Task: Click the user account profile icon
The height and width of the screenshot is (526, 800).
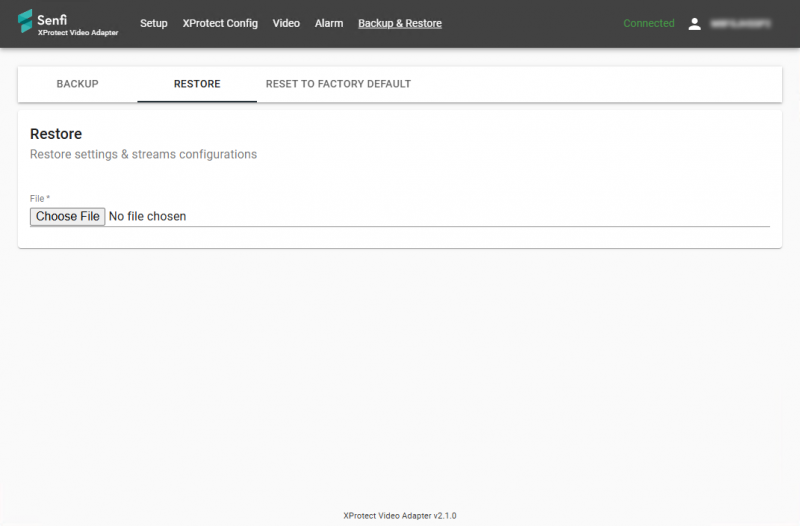Action: click(x=695, y=23)
